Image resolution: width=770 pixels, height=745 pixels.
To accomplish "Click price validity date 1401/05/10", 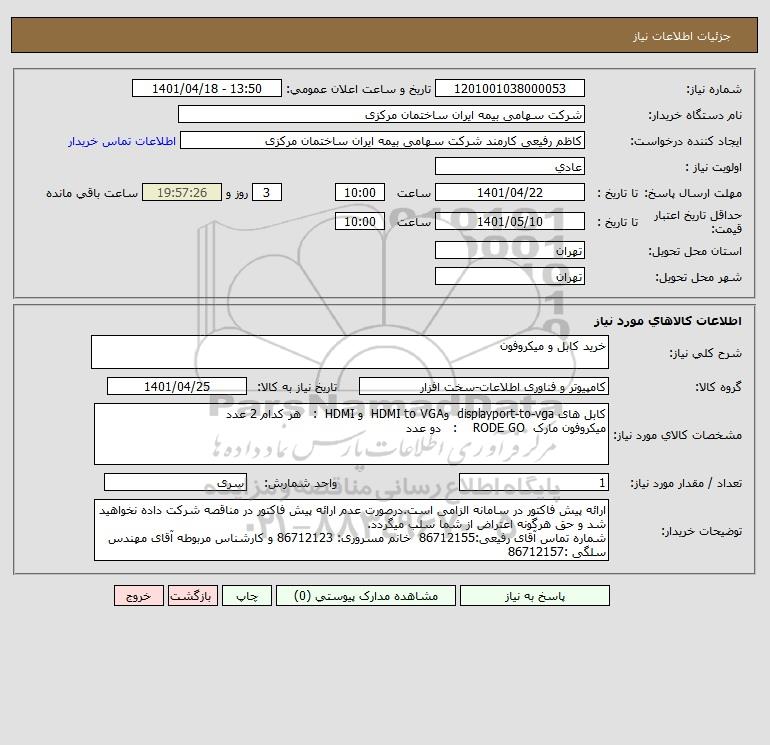I will [x=510, y=221].
